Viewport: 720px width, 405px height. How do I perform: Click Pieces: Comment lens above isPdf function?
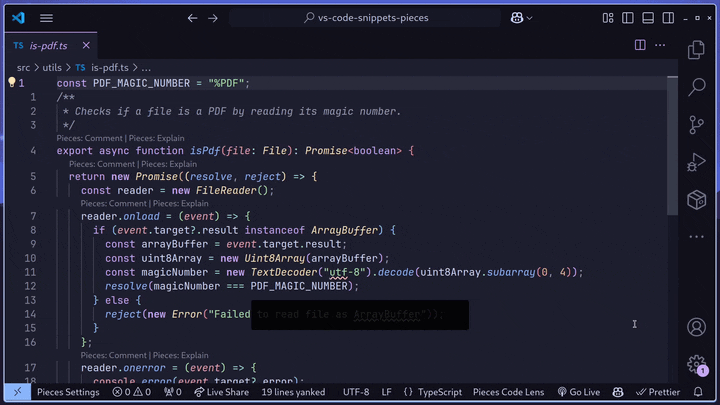point(90,138)
